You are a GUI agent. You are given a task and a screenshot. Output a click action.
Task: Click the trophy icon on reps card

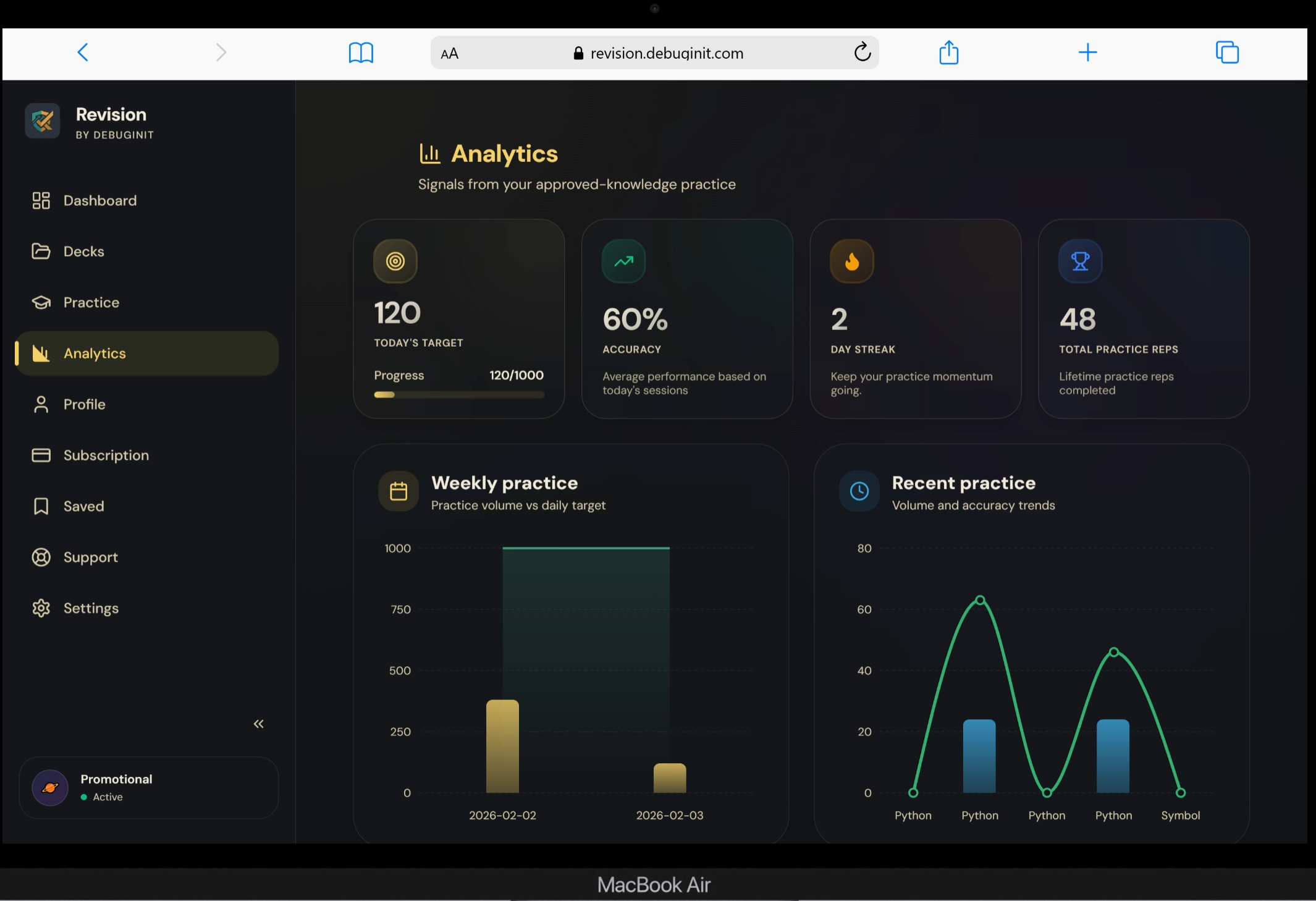1080,261
